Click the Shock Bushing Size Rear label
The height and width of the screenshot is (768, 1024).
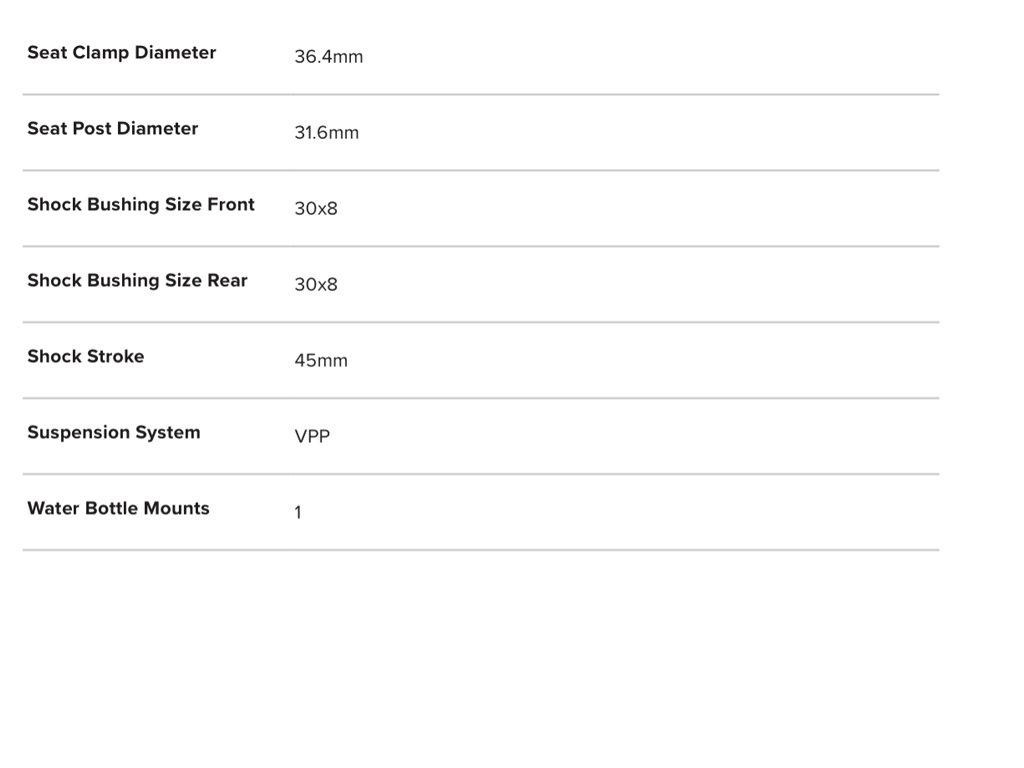coord(137,281)
